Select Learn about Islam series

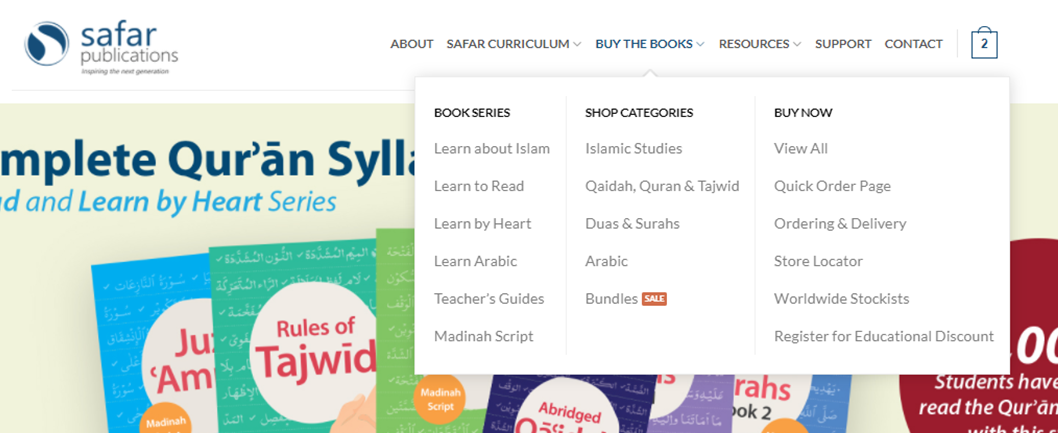click(492, 148)
